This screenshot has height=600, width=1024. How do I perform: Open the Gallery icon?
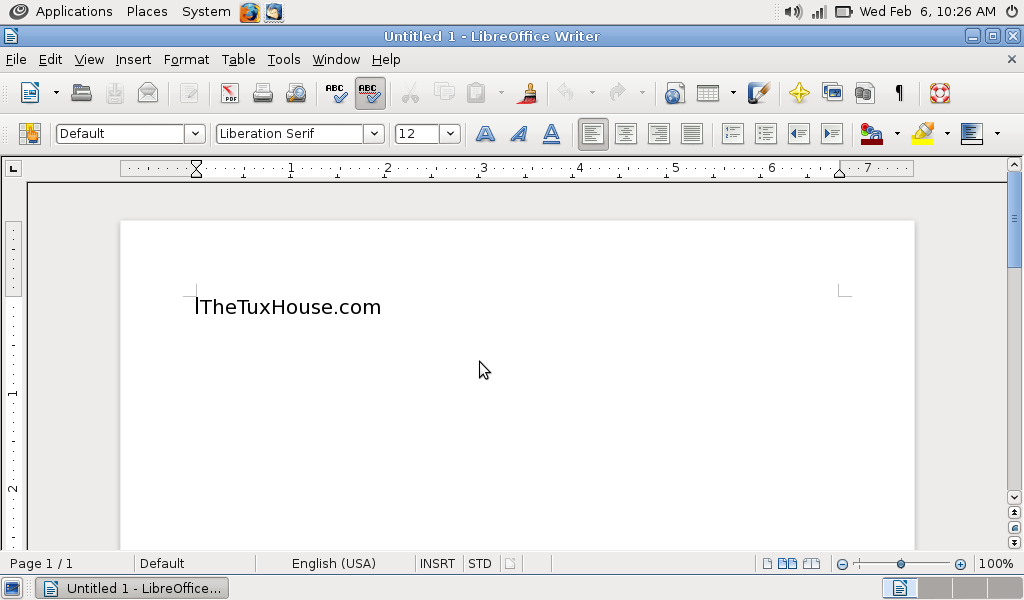(833, 93)
